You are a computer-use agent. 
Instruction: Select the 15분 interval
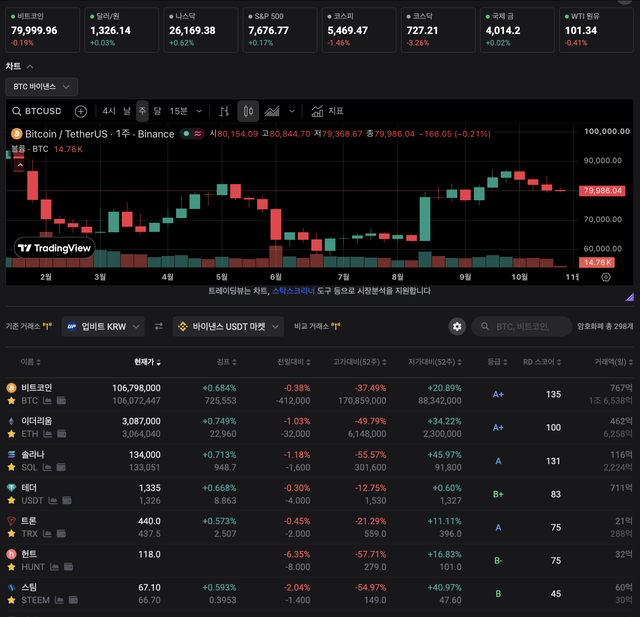click(x=178, y=111)
